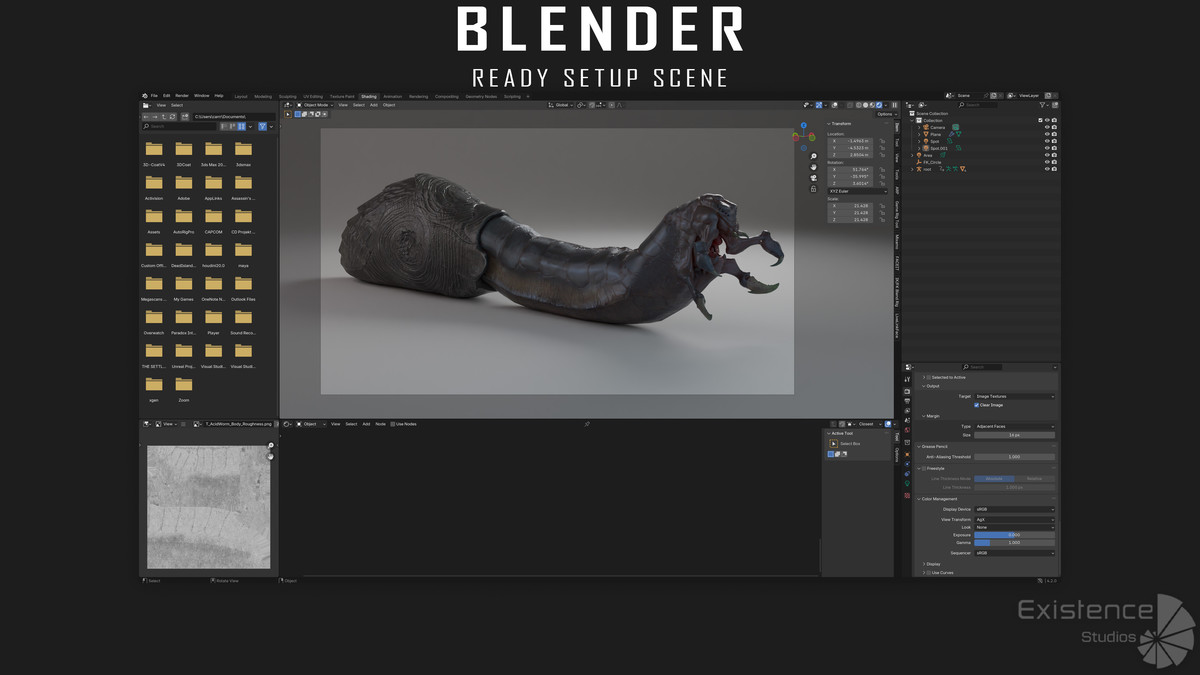Click the viewport zoom magnifier icon

(813, 156)
